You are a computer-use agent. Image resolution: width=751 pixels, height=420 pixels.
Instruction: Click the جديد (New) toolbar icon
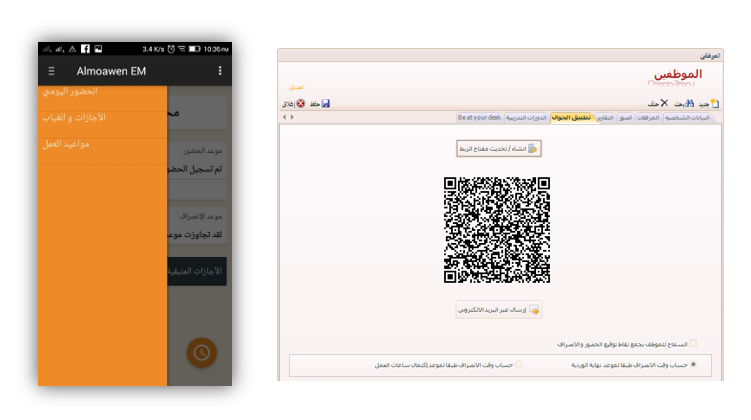[715, 103]
